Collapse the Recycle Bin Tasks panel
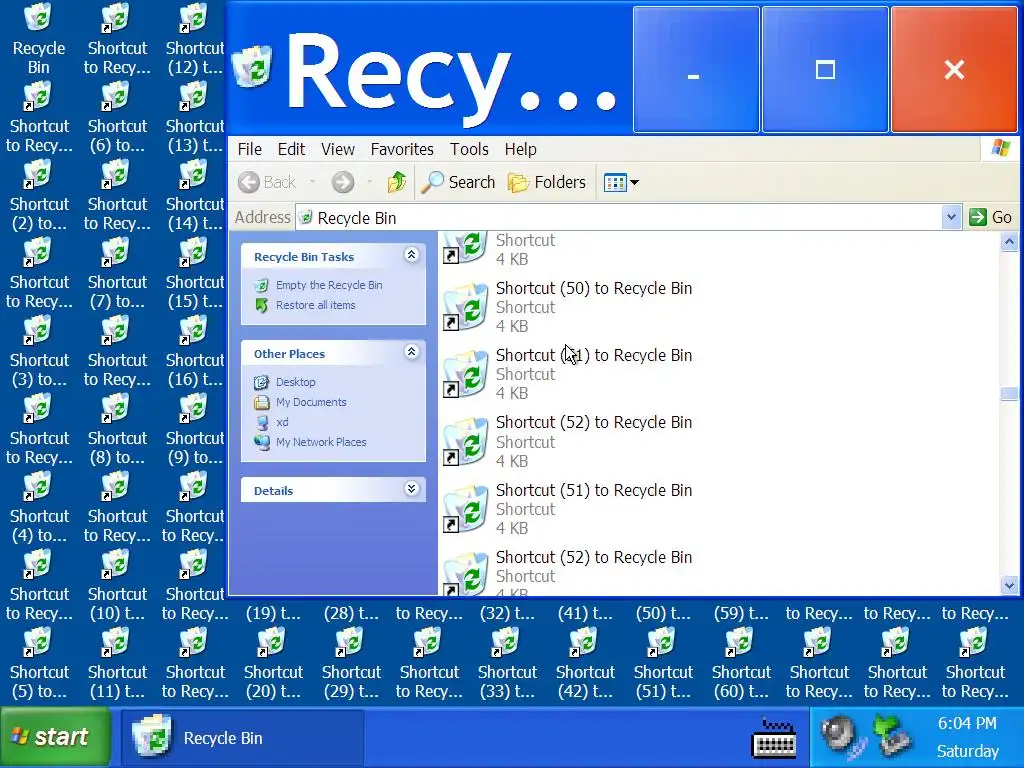The height and width of the screenshot is (768, 1024). click(x=411, y=255)
